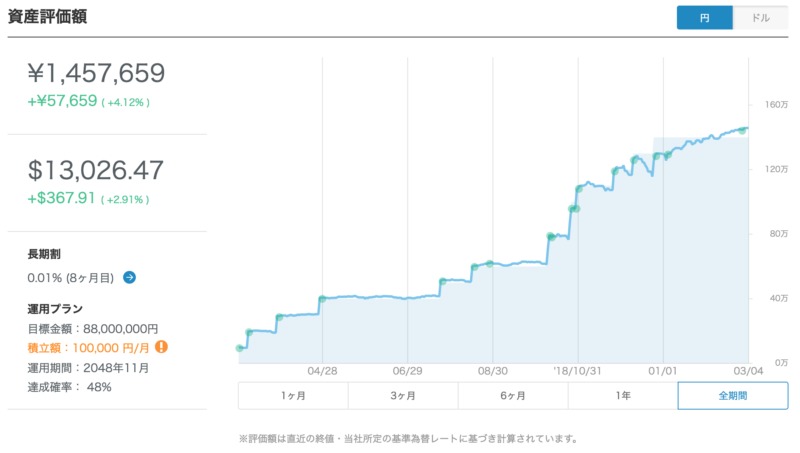The width and height of the screenshot is (800, 453).
Task: Click the 0.01% (8ヶ月目) text
Action: [x=70, y=278]
